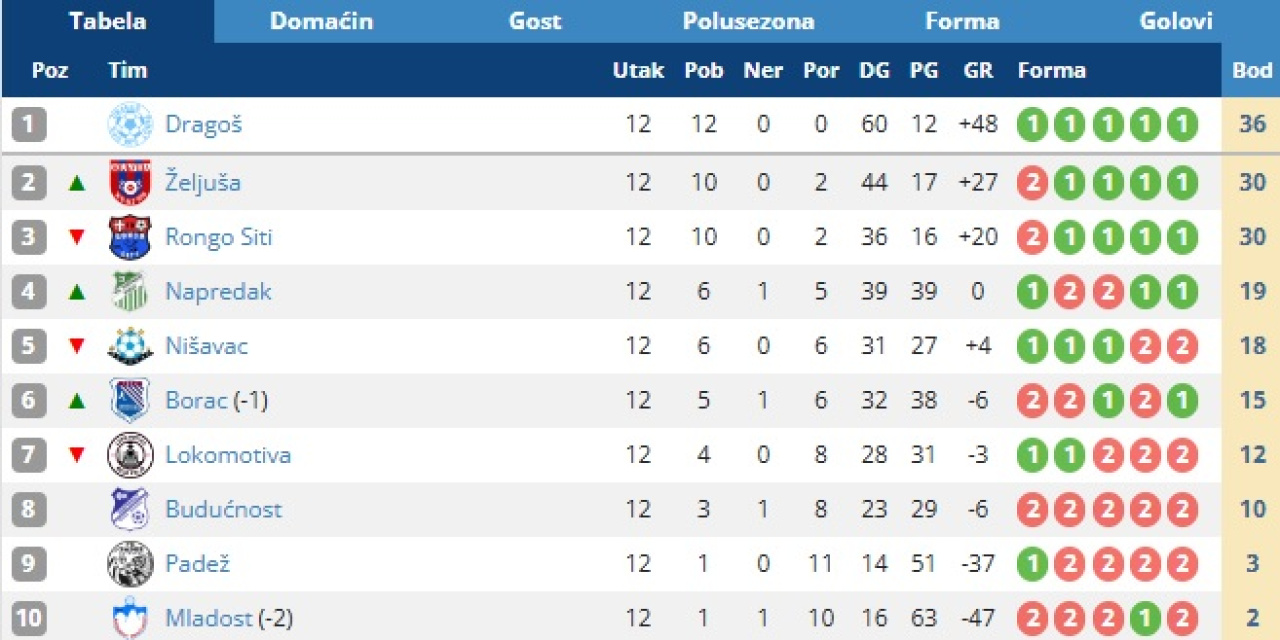1280x640 pixels.
Task: Click the Borac team shield icon
Action: tap(130, 400)
